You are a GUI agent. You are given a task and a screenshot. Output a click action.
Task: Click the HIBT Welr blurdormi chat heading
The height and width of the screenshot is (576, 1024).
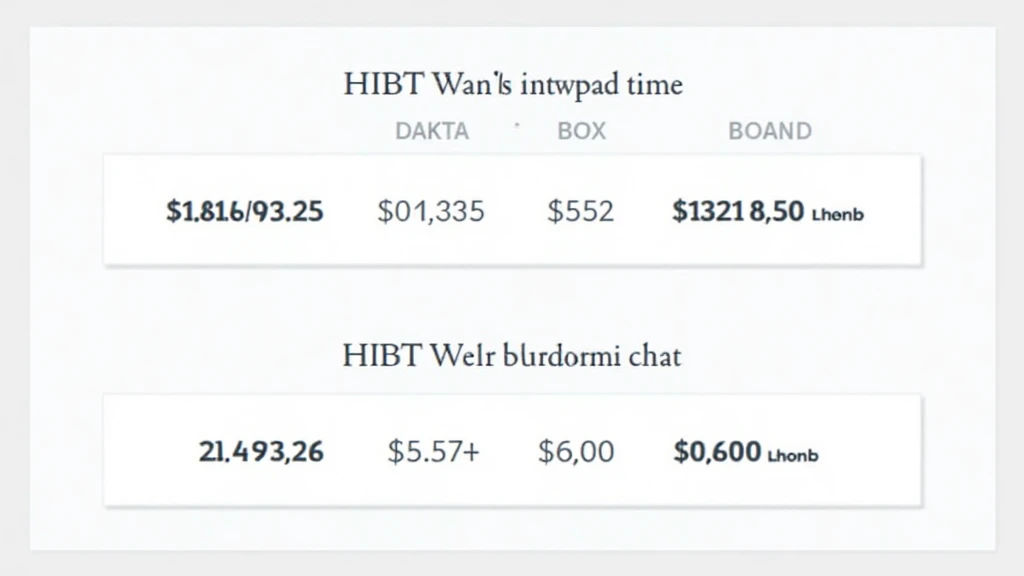pos(511,357)
